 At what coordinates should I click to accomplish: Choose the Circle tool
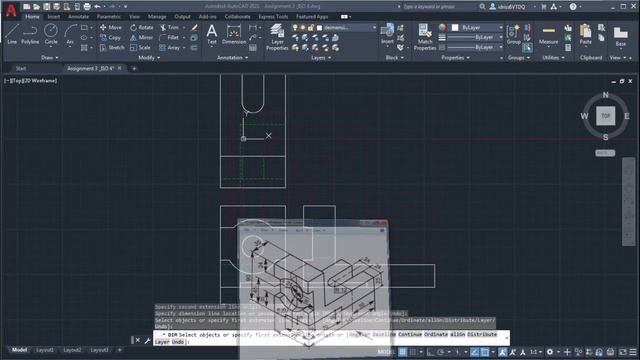(x=51, y=34)
